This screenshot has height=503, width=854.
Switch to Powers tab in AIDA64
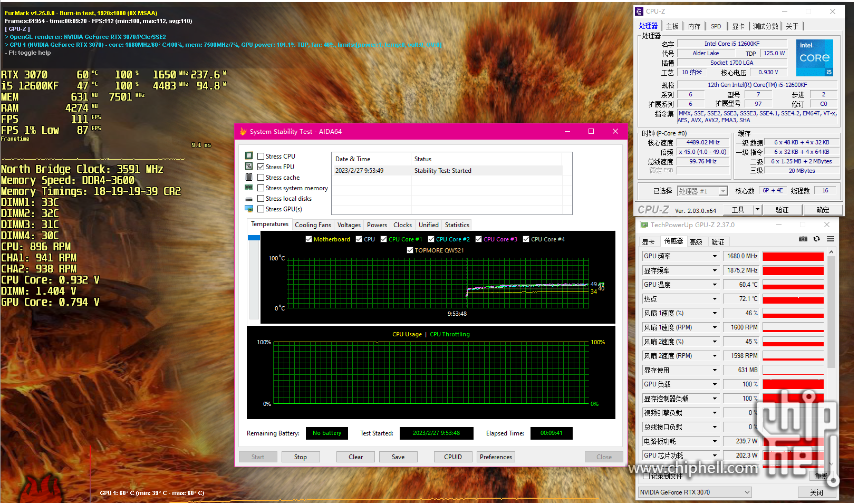(376, 224)
